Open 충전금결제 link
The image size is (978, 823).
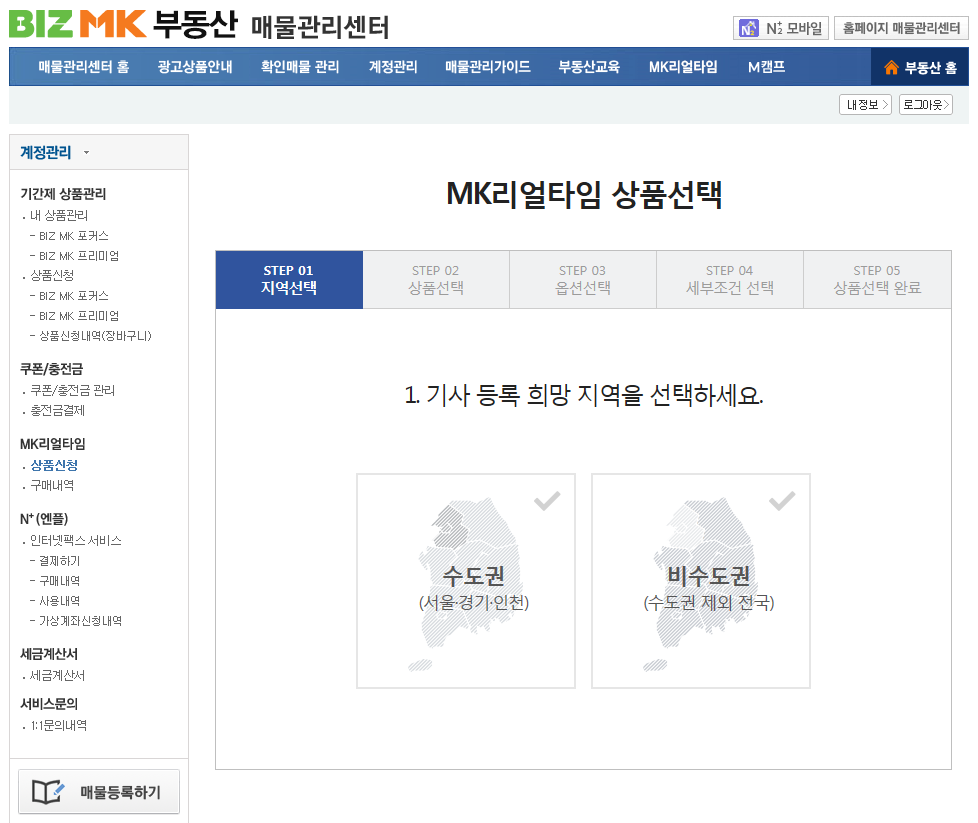pos(57,411)
